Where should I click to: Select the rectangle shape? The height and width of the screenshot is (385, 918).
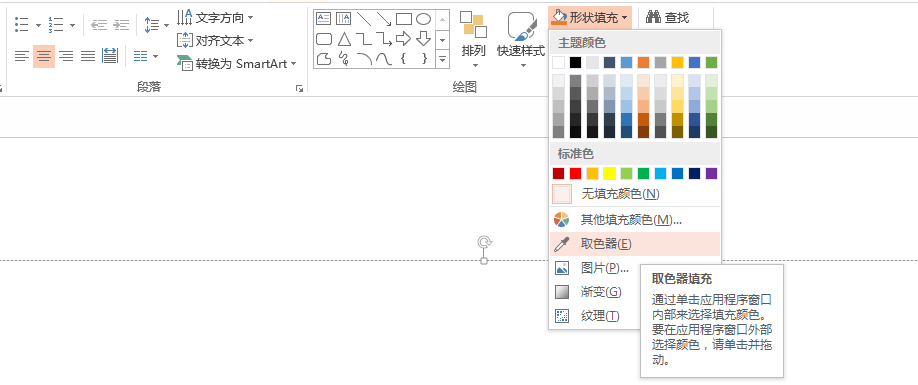pyautogui.click(x=404, y=19)
